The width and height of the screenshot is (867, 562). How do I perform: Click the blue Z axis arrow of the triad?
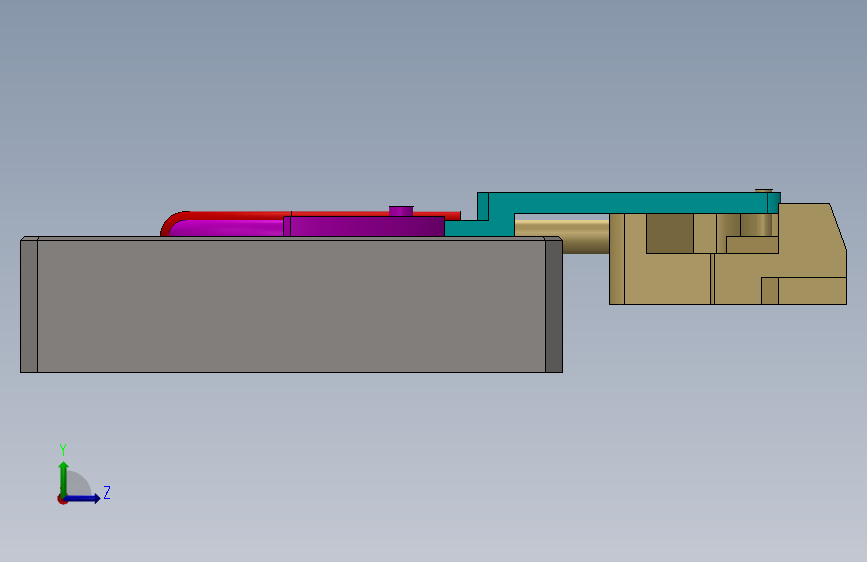click(83, 498)
